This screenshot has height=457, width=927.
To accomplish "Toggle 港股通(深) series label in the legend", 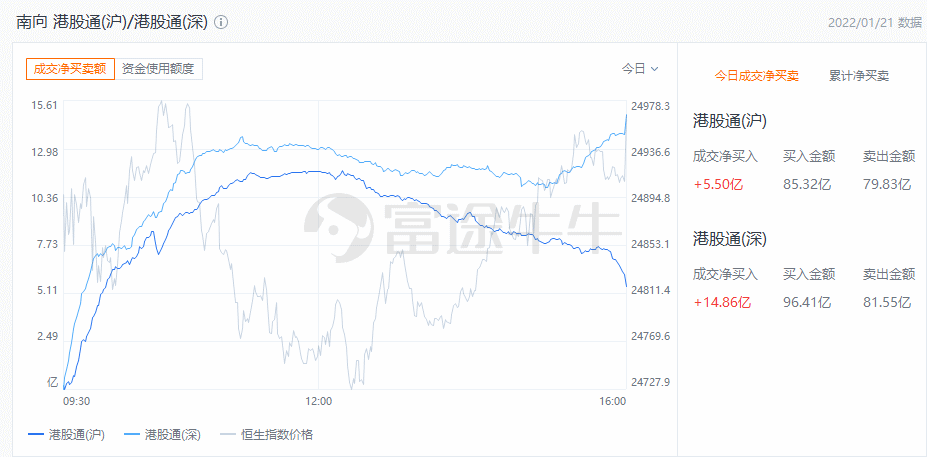I will pyautogui.click(x=173, y=435).
